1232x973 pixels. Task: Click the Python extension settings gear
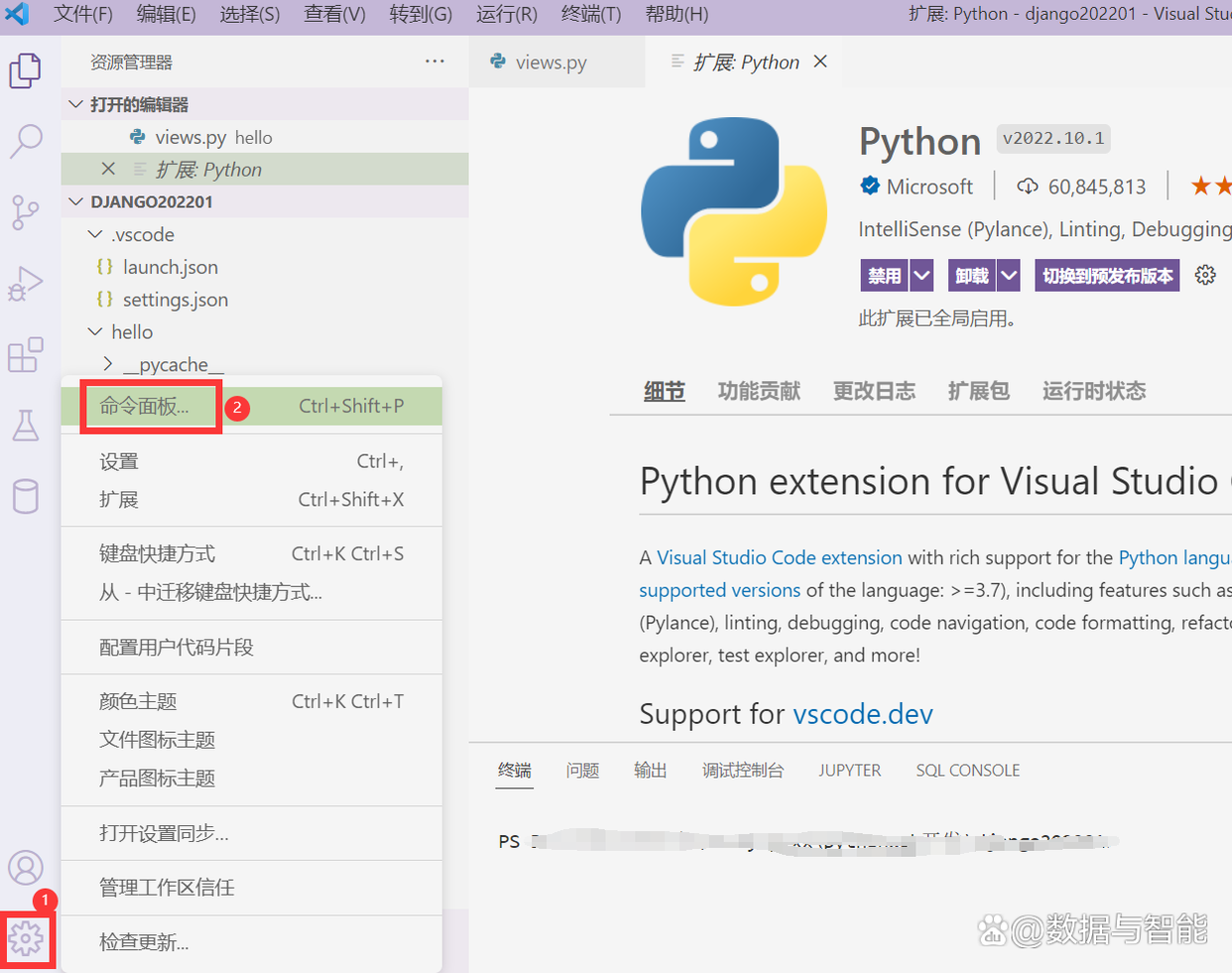(1204, 275)
